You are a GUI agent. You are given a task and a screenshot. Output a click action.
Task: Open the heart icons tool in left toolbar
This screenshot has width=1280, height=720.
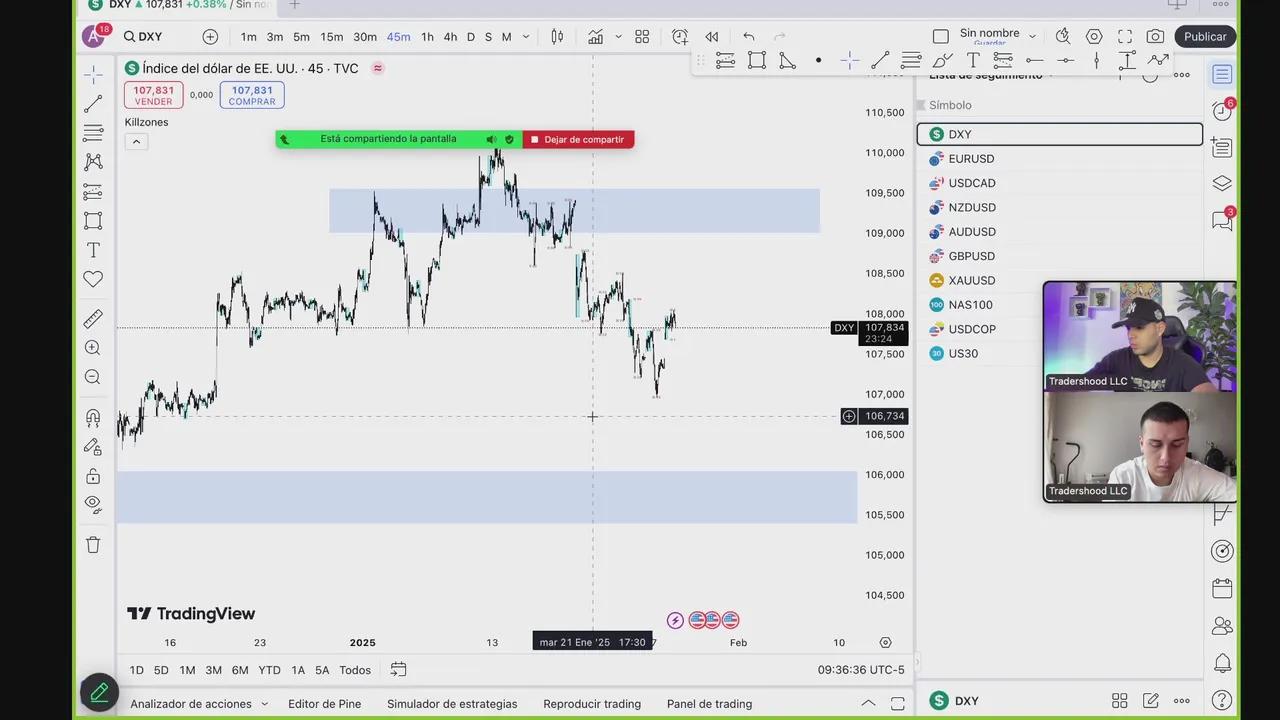[93, 279]
